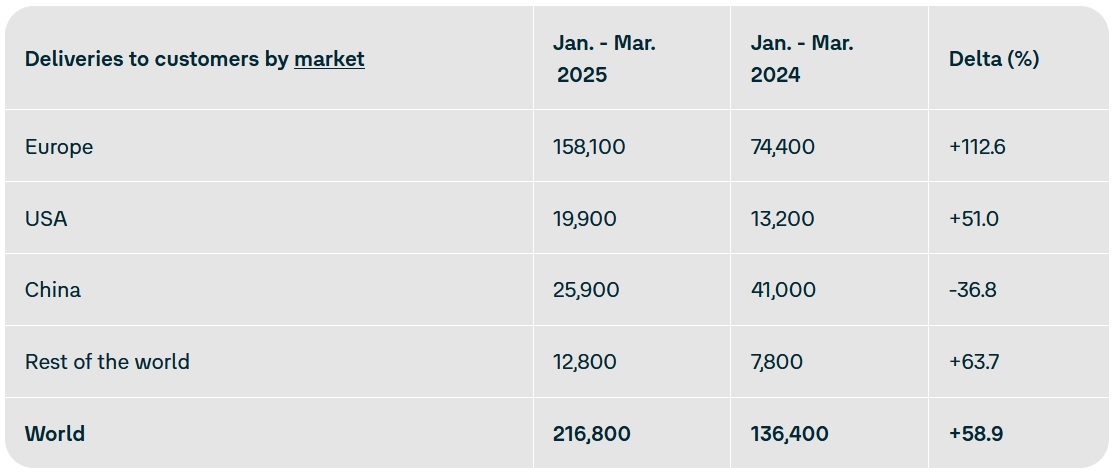Screen dimensions: 1114x475
Task: Click the World delta value +58.9
Action: click(x=976, y=434)
